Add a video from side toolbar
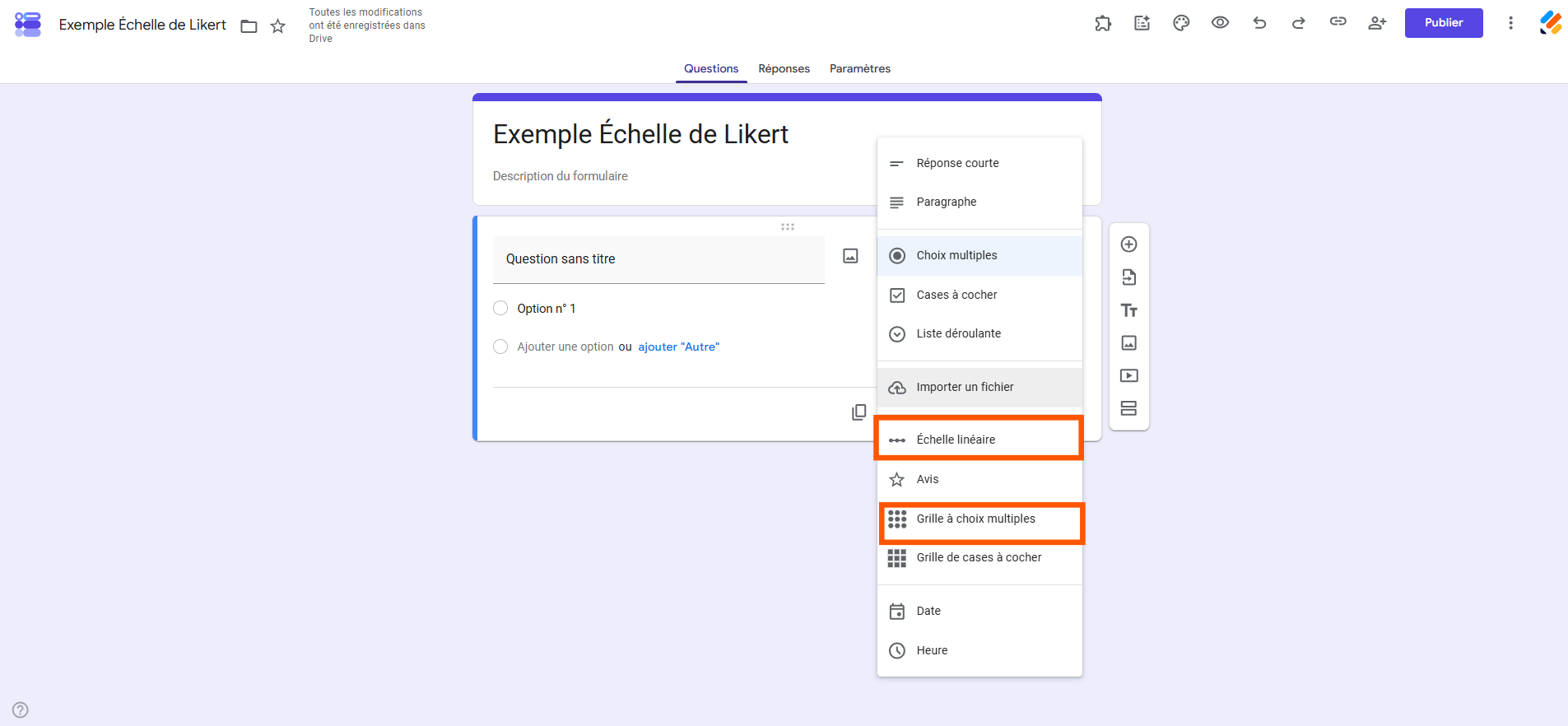Viewport: 1568px width, 726px height. click(1129, 375)
